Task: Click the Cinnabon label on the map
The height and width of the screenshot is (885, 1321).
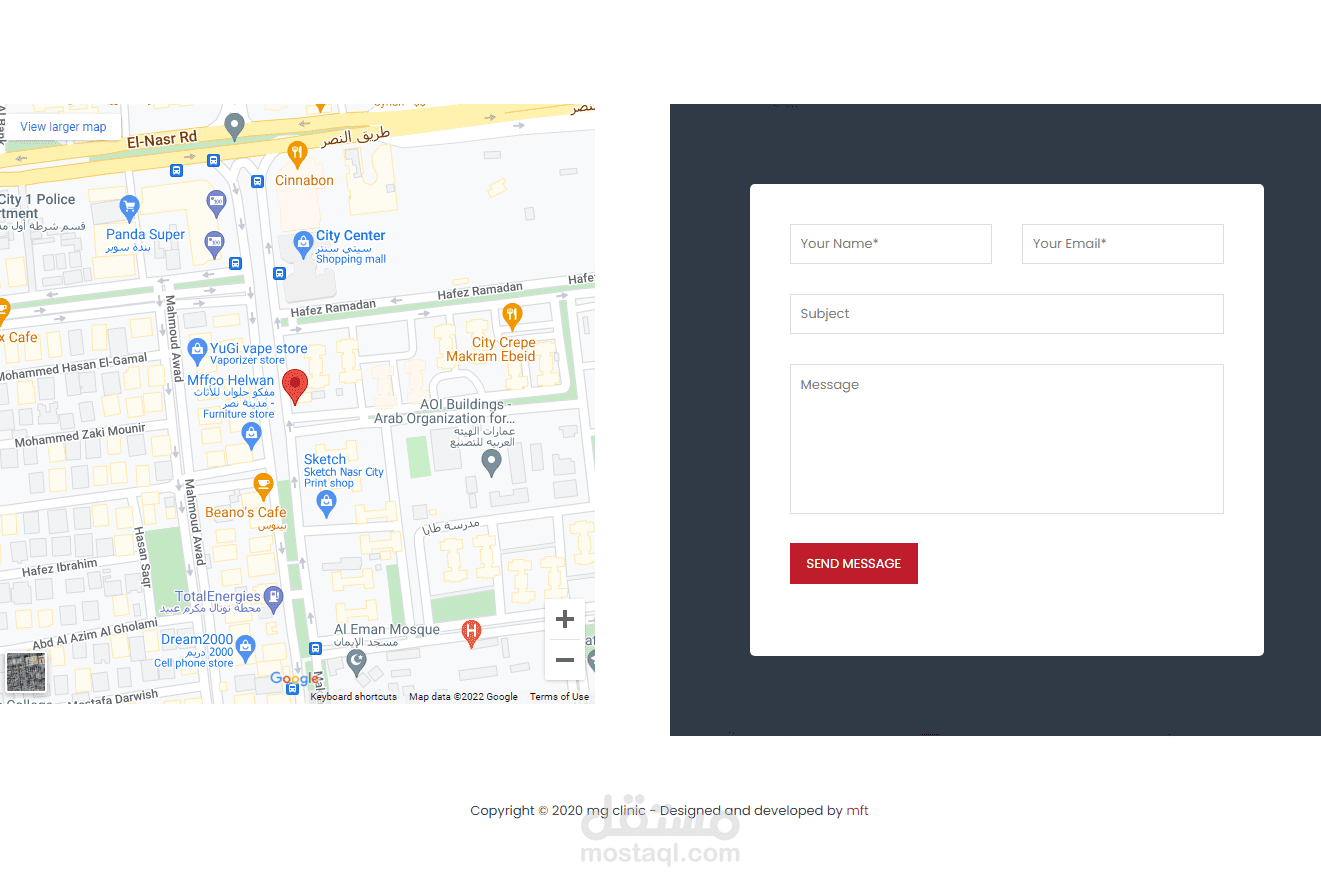Action: click(305, 181)
